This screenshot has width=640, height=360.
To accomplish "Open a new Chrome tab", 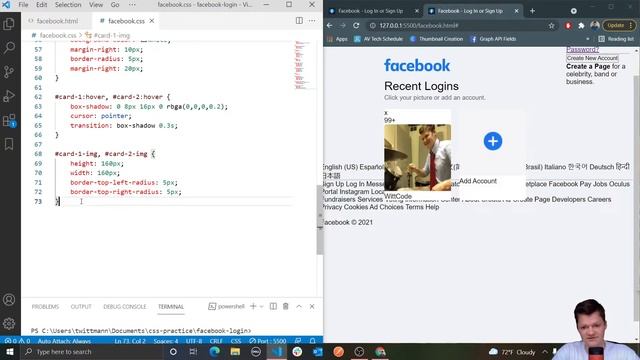I will coord(532,11).
